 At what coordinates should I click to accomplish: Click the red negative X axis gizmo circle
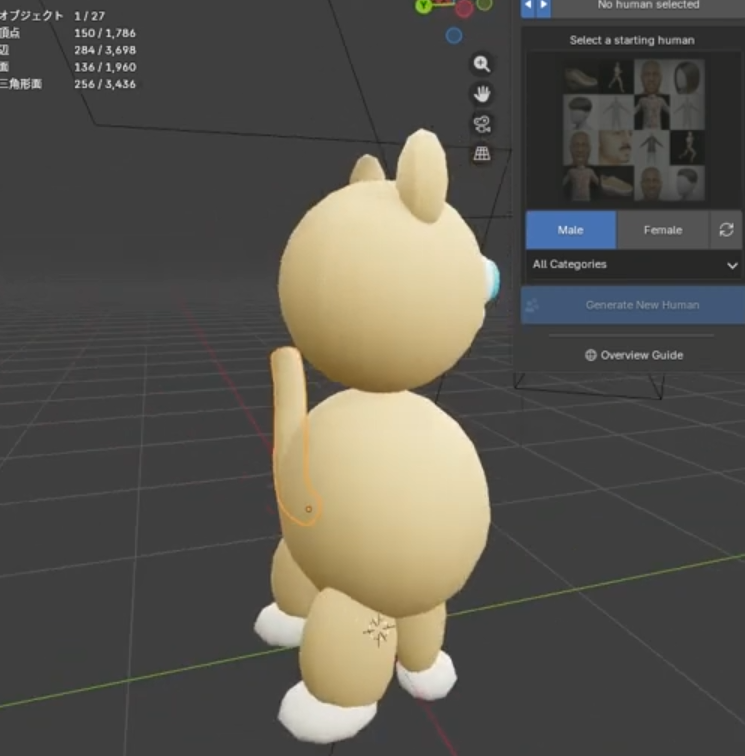coord(464,9)
